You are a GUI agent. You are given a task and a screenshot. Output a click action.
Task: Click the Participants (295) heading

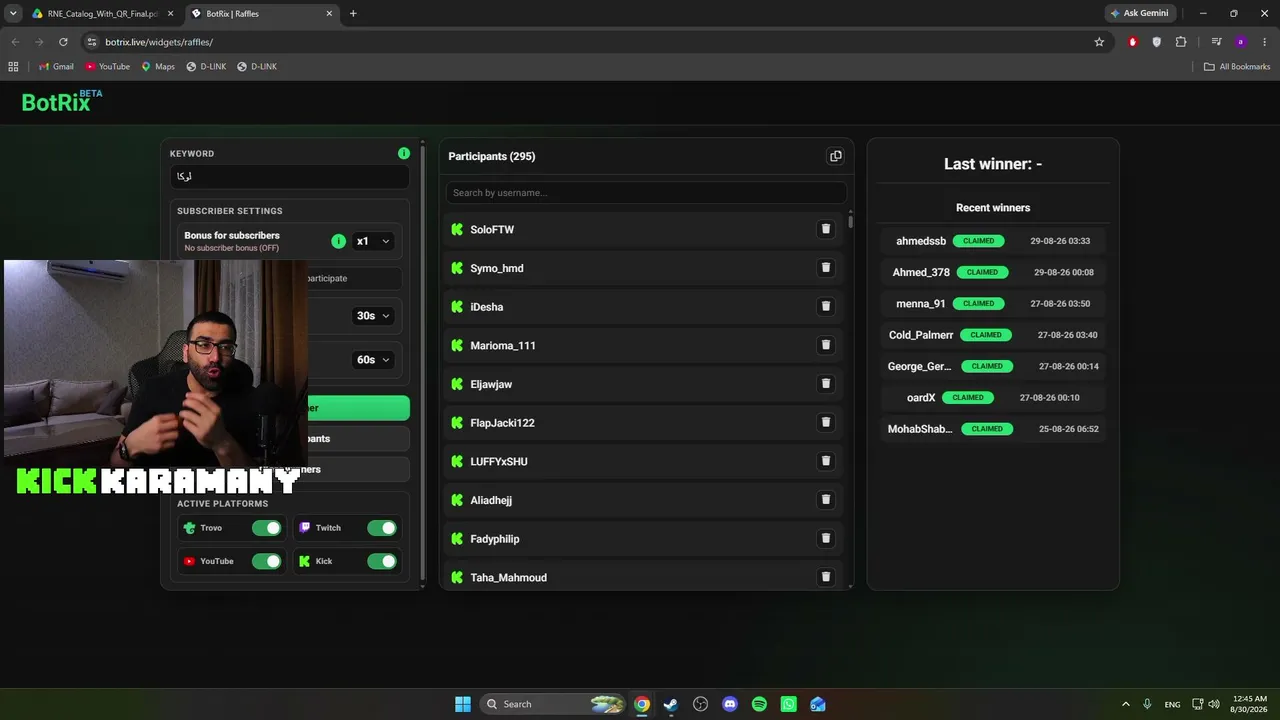point(492,156)
